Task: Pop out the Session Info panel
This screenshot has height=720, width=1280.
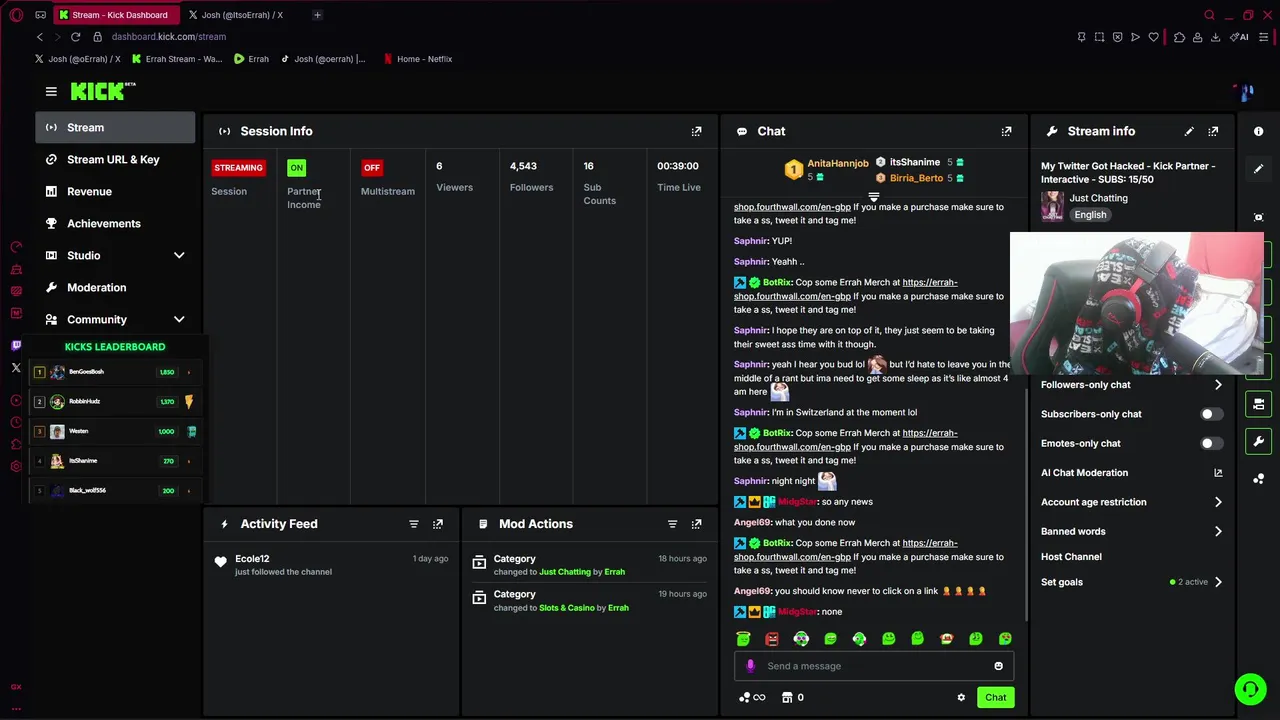Action: [x=697, y=131]
